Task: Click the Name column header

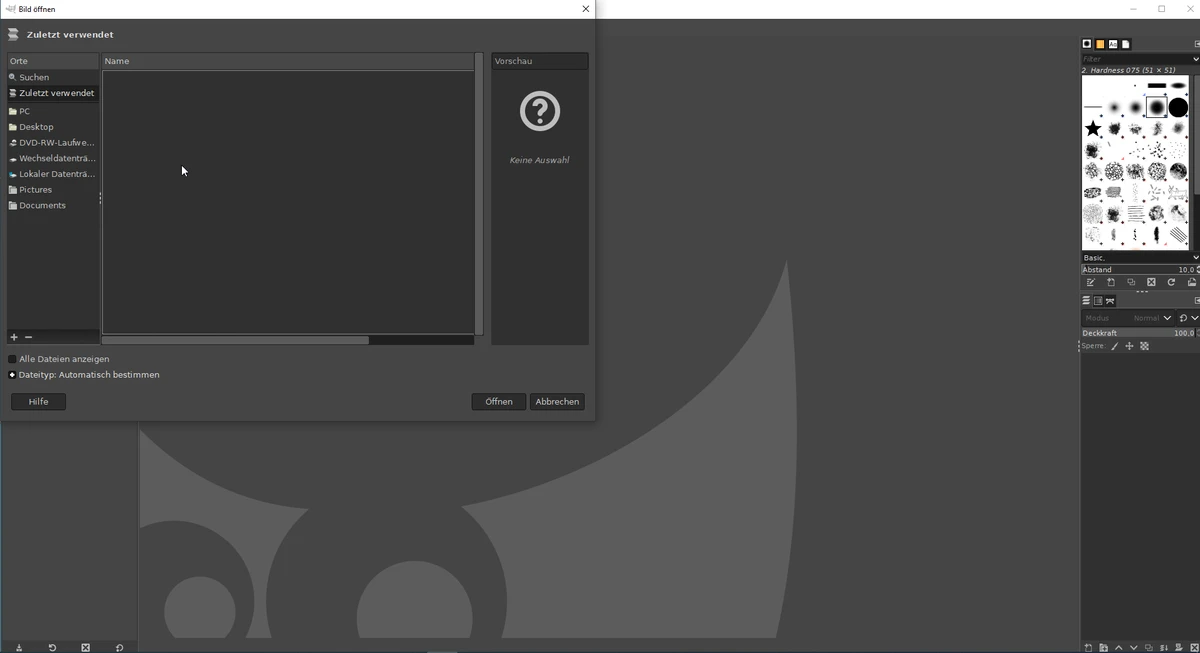Action: [288, 61]
